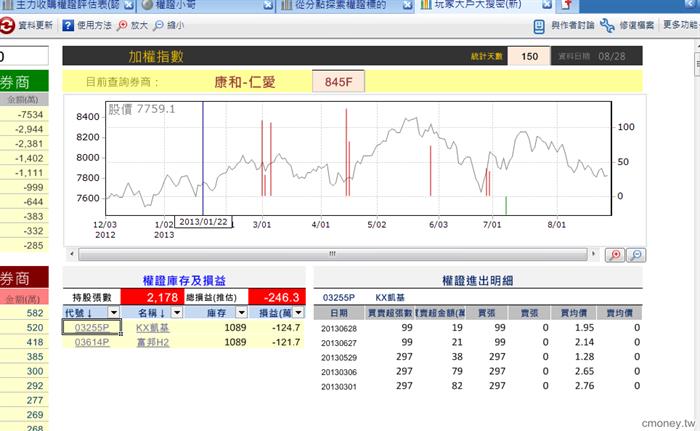Close the 玩家大戶大搜密(新) tab
Image resolution: width=700 pixels, height=431 pixels.
[x=547, y=5]
